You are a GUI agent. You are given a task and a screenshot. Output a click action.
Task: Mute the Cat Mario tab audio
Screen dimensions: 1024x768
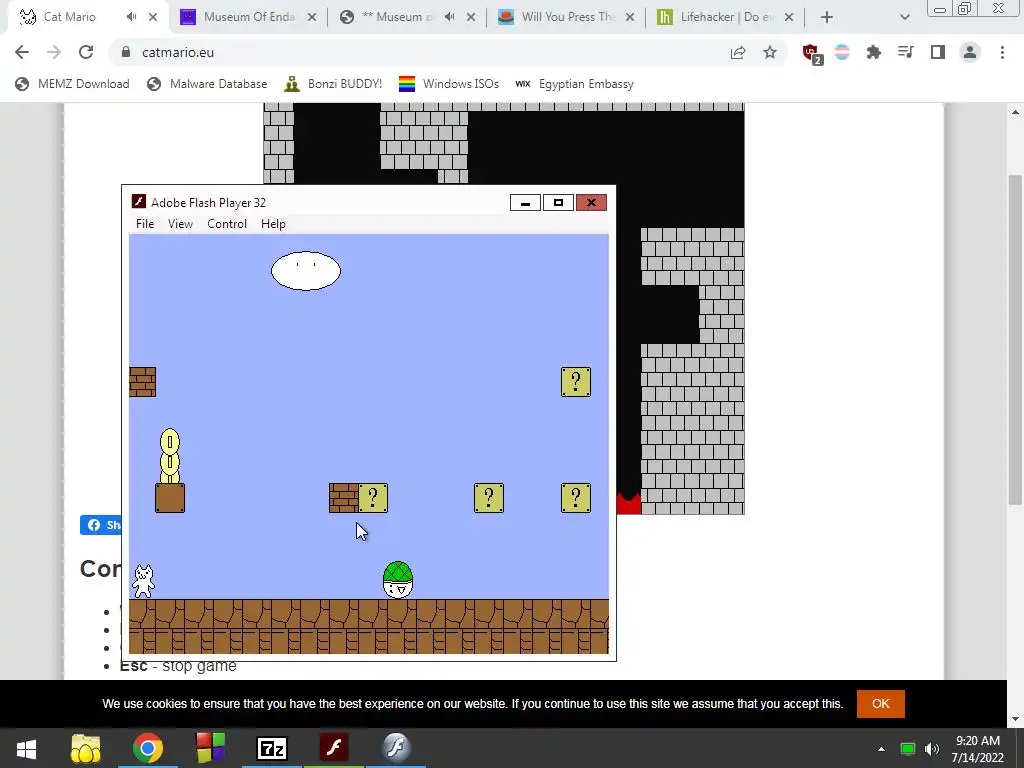point(131,17)
